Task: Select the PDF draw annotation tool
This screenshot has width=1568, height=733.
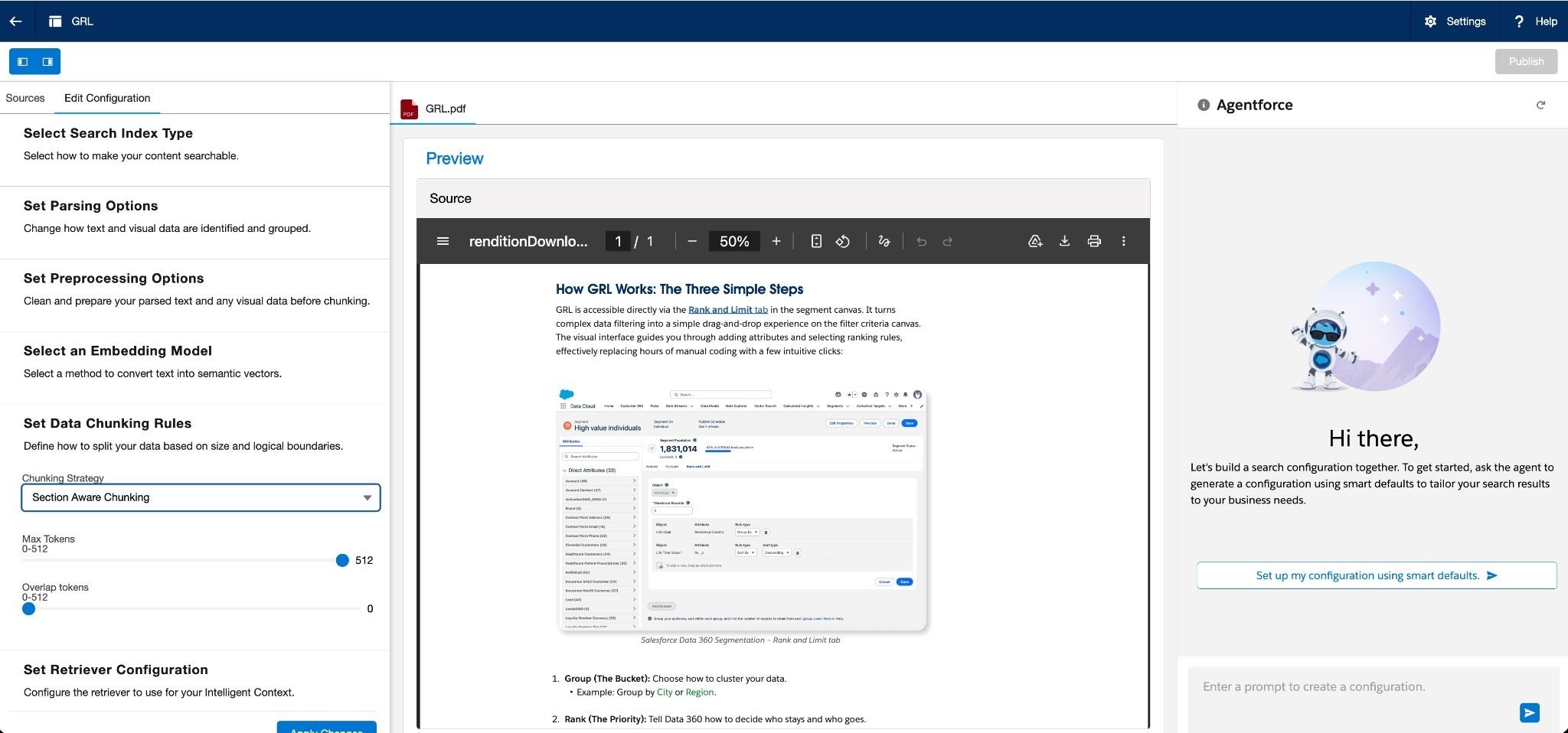Action: coord(884,241)
